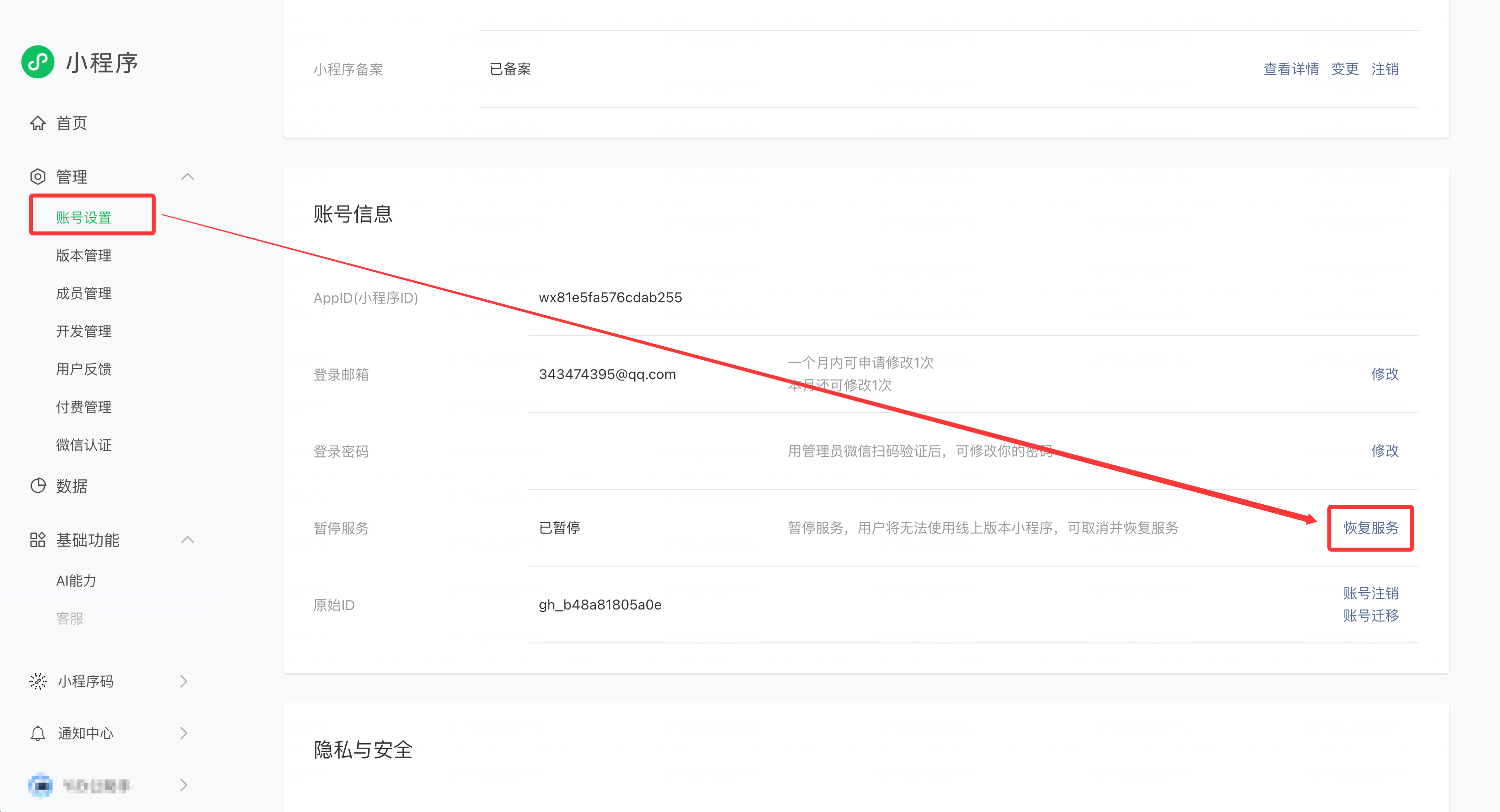Image resolution: width=1500 pixels, height=812 pixels.
Task: Click the AppID value wx81e5fa576cdab255
Action: tap(610, 297)
